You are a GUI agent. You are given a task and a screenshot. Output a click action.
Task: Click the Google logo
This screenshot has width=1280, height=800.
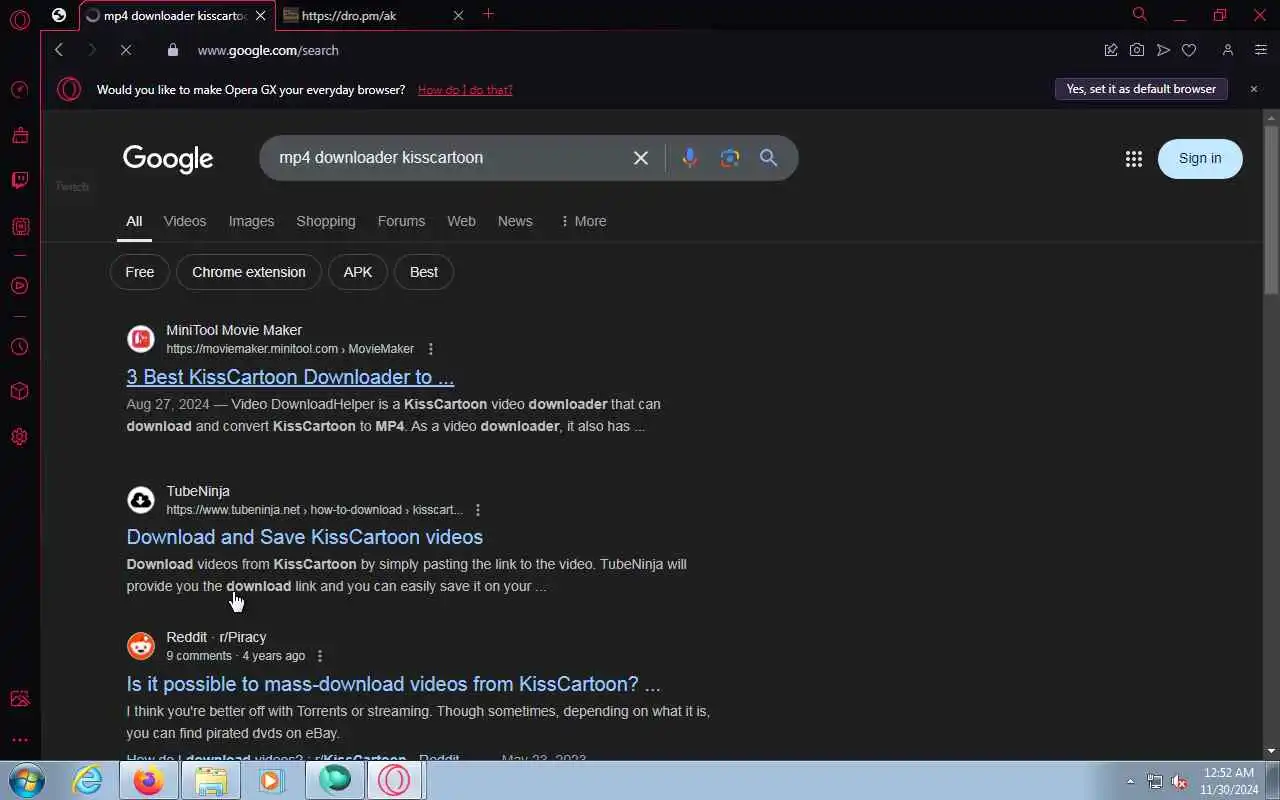click(x=168, y=159)
